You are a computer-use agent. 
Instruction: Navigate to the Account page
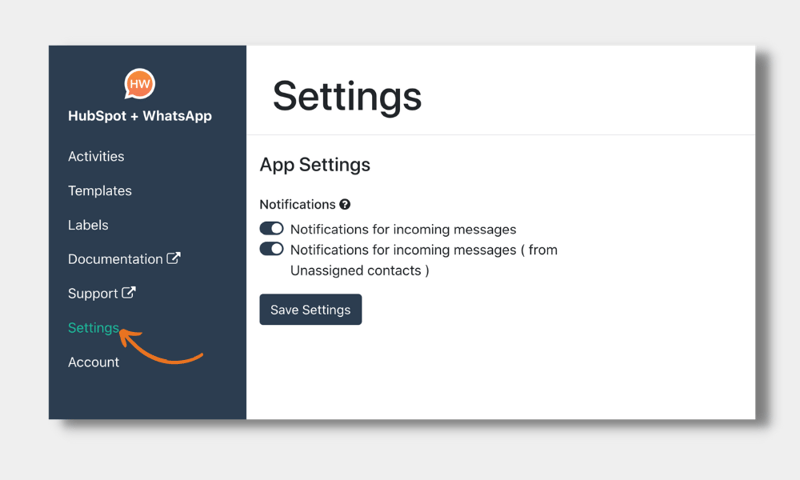tap(93, 362)
